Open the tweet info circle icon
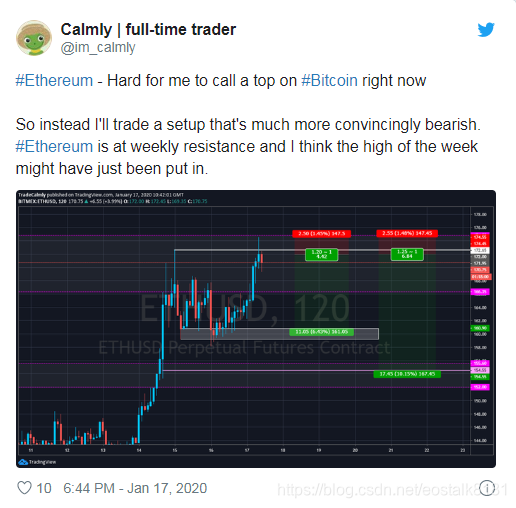The image size is (516, 508). (x=487, y=488)
